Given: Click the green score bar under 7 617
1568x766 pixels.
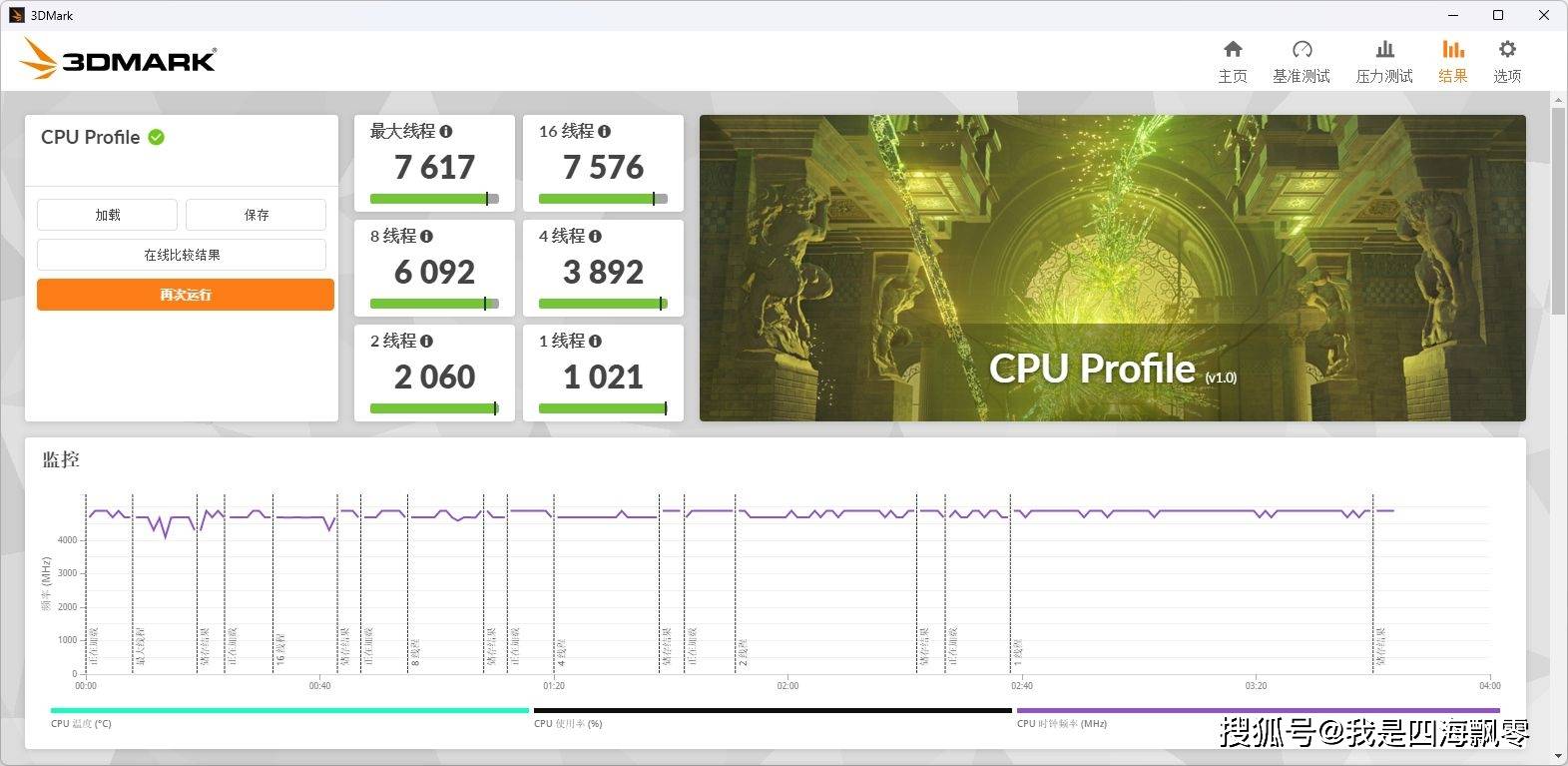Looking at the screenshot, I should pyautogui.click(x=434, y=199).
